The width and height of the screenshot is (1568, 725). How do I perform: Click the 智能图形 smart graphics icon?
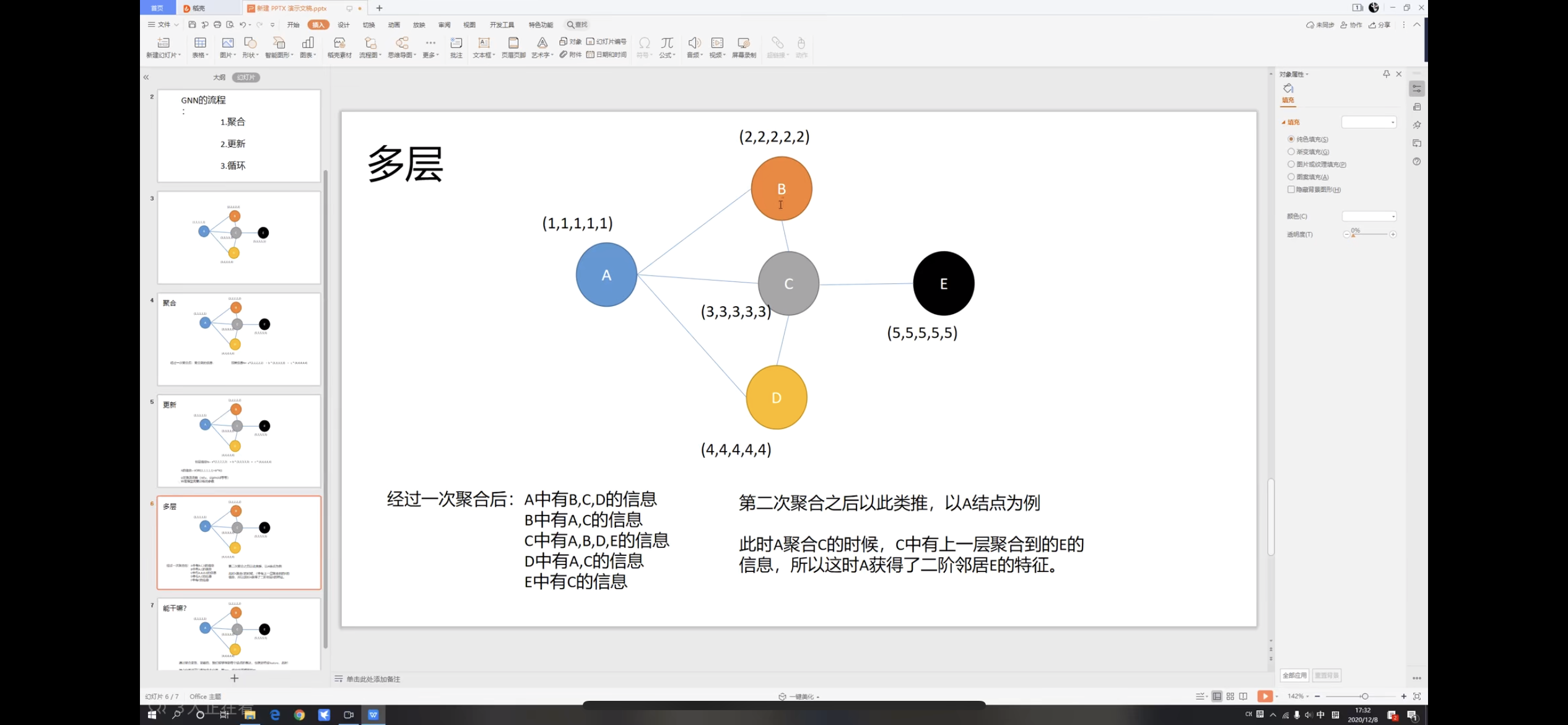(279, 43)
